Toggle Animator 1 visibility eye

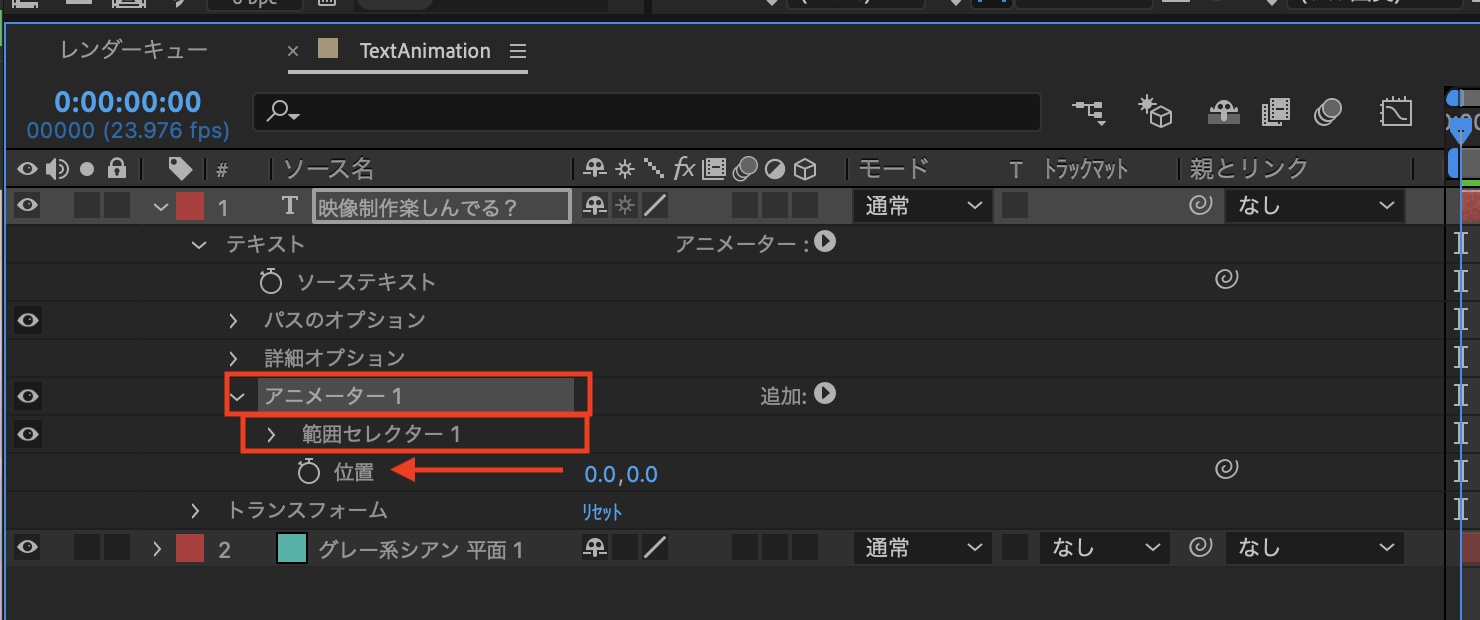coord(27,396)
